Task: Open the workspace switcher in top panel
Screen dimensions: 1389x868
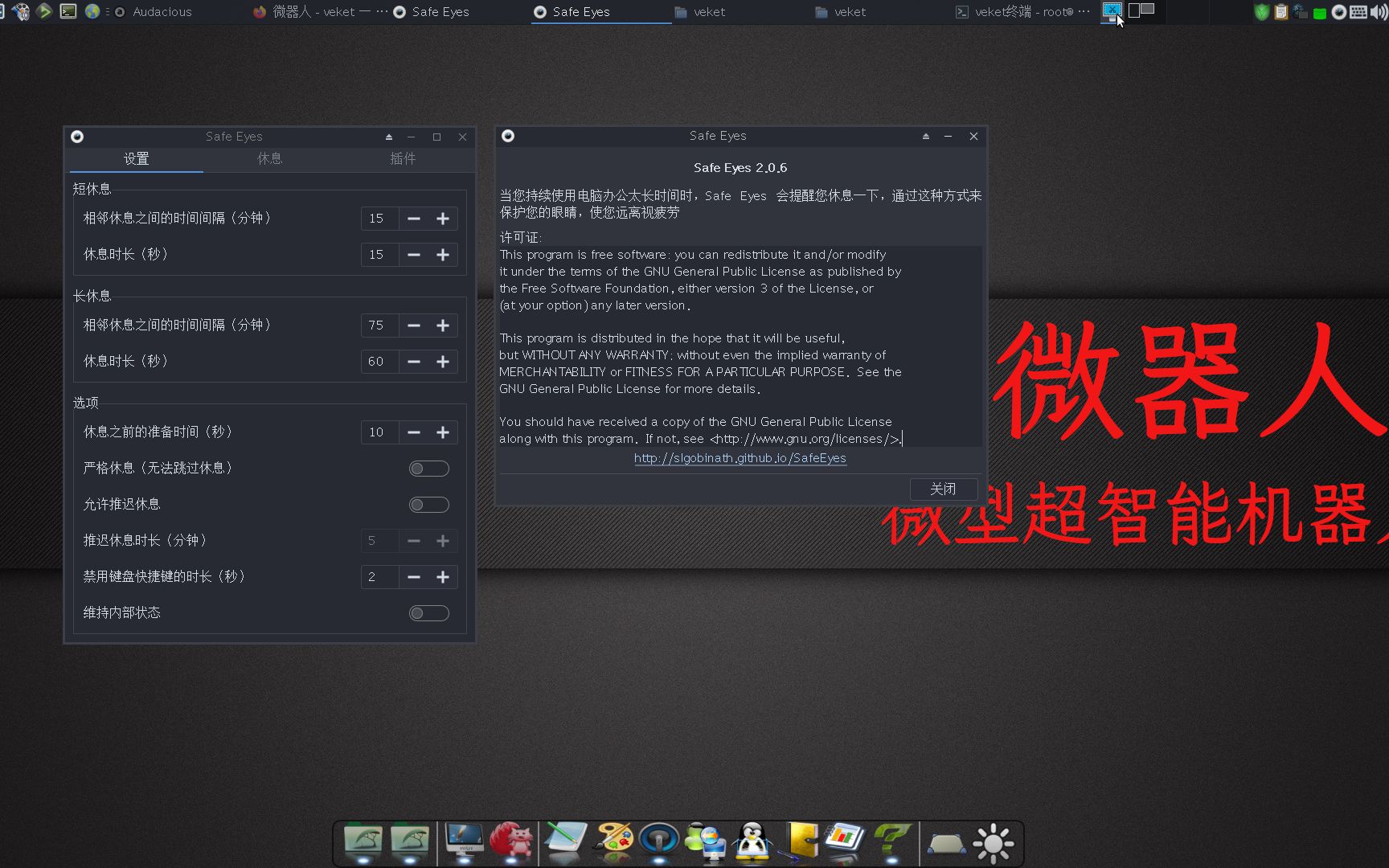Action: 1141,10
